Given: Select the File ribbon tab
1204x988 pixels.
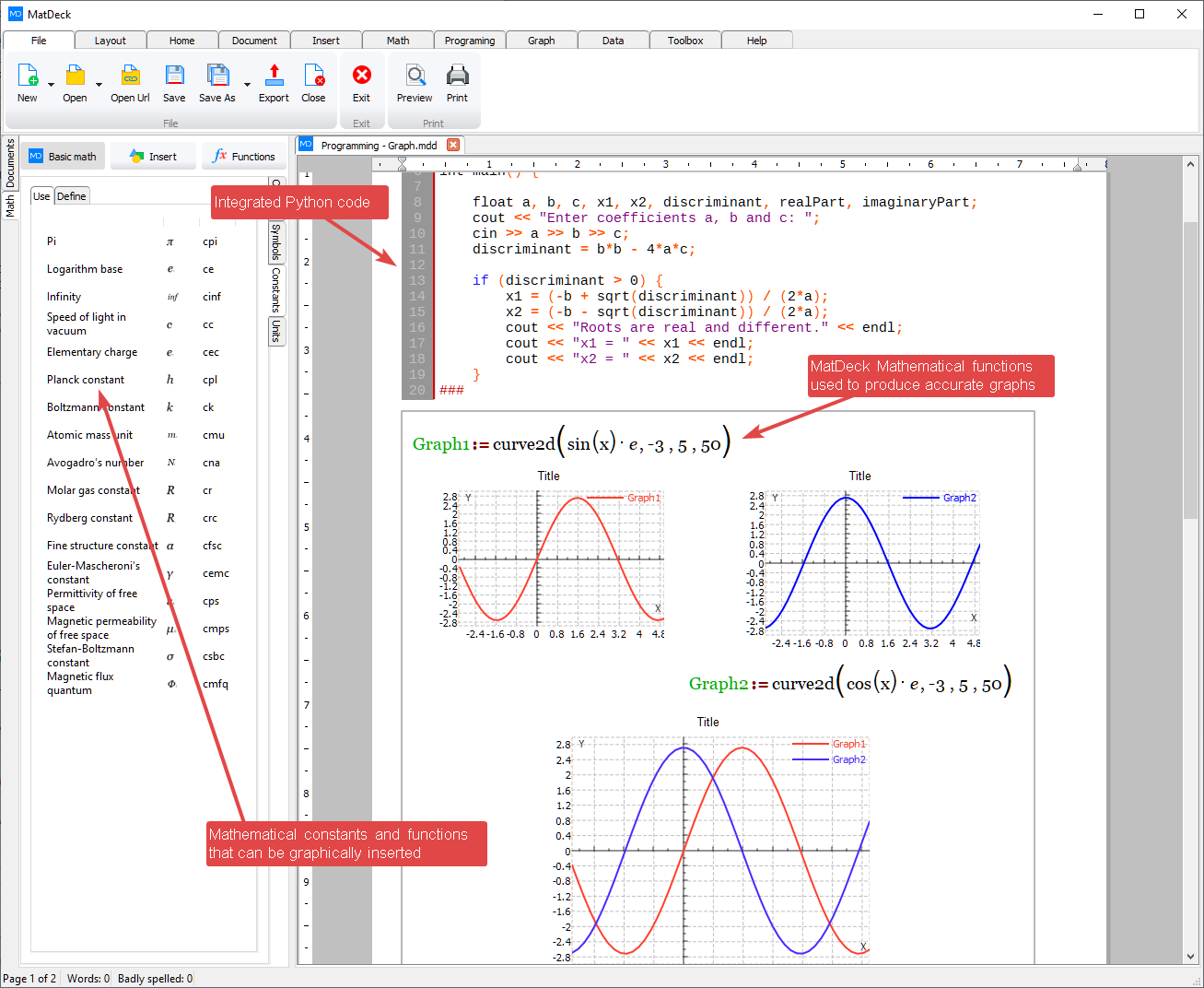Looking at the screenshot, I should 39,41.
